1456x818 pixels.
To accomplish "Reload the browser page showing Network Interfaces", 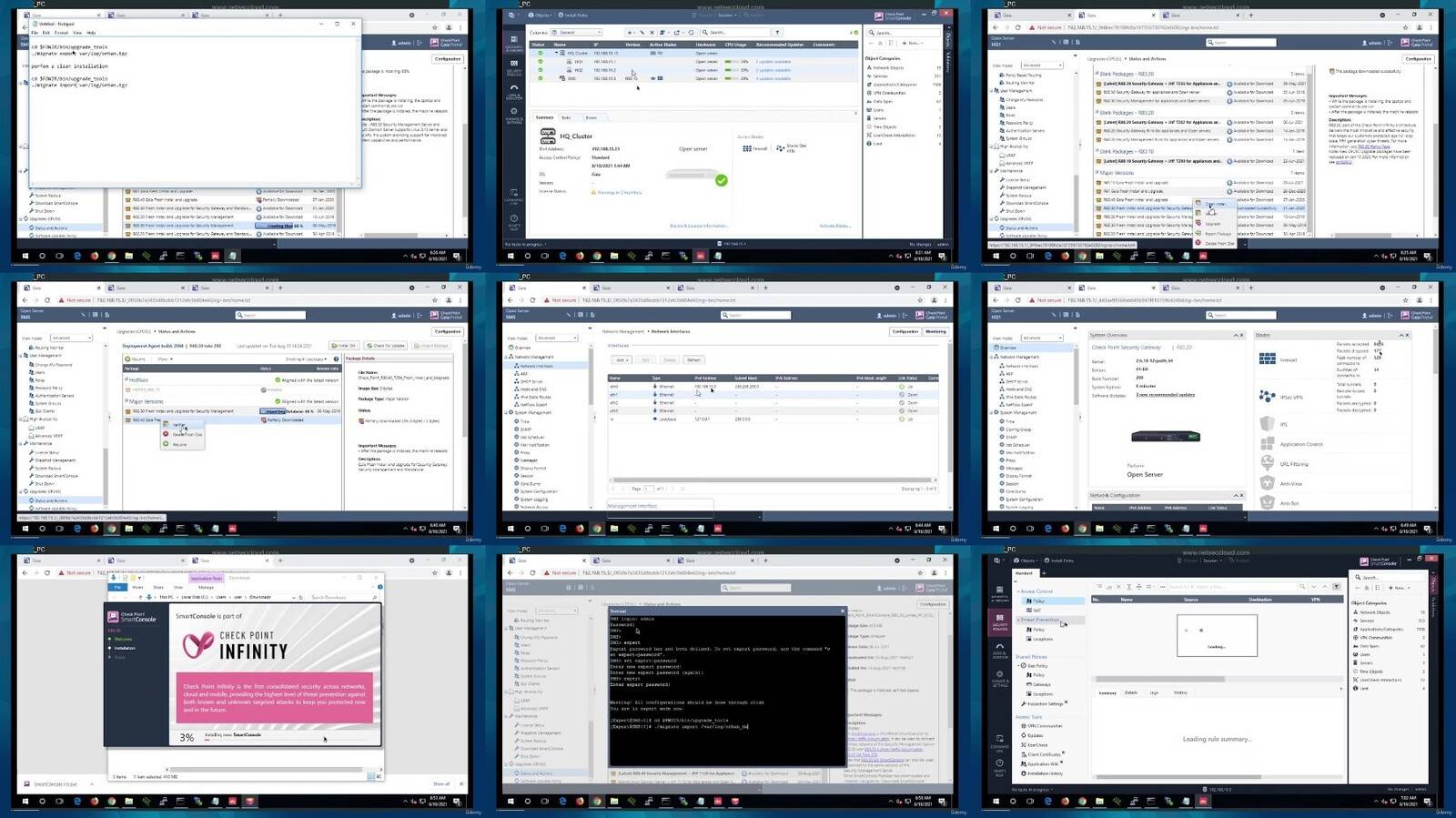I will click(533, 299).
